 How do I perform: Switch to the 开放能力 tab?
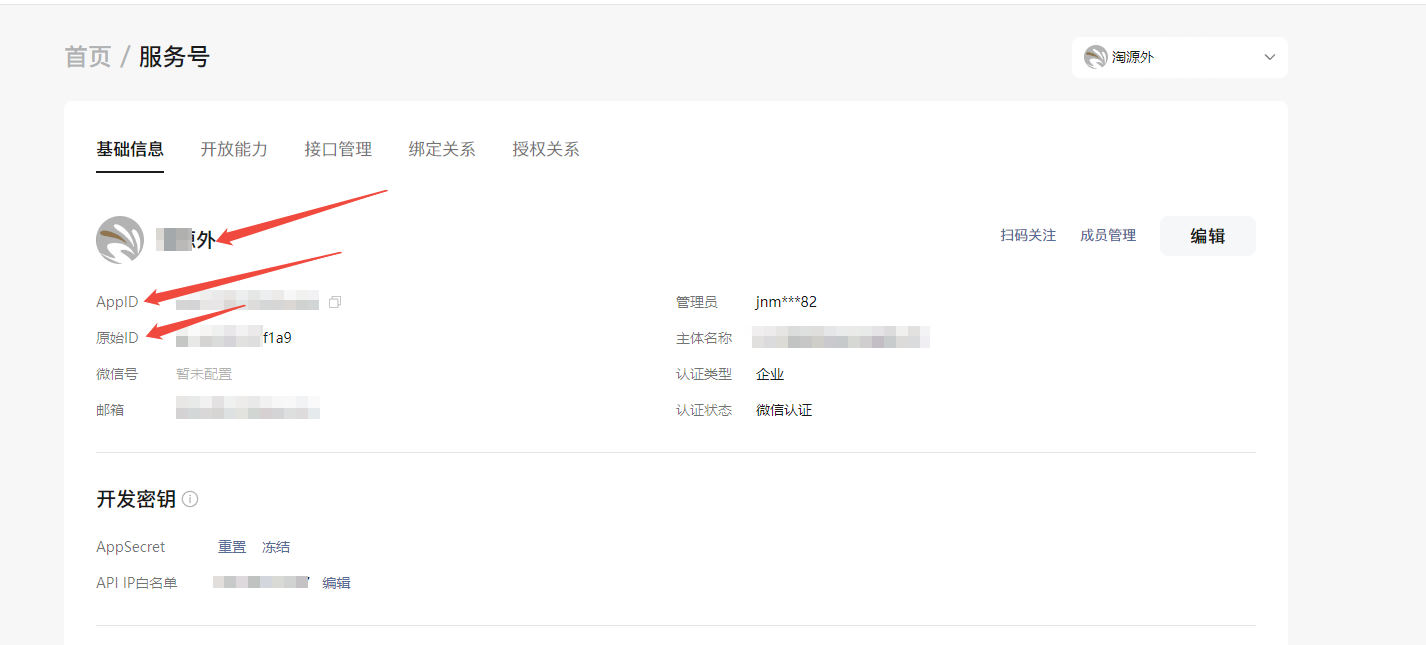point(234,149)
